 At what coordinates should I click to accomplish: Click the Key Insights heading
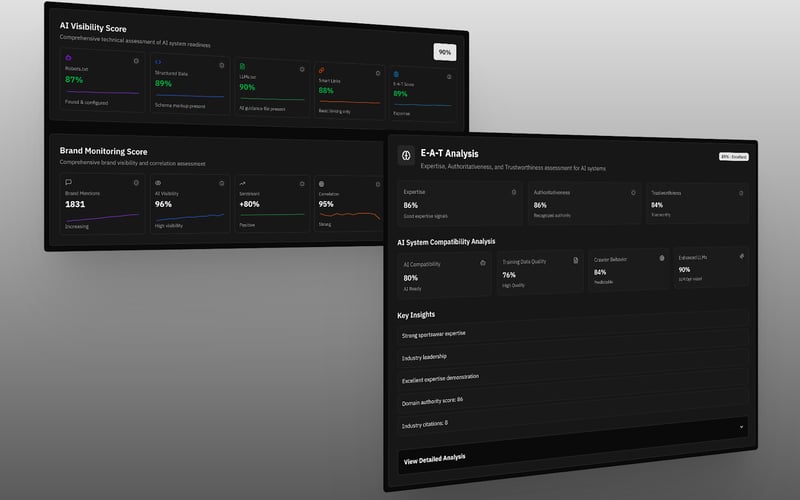[416, 315]
